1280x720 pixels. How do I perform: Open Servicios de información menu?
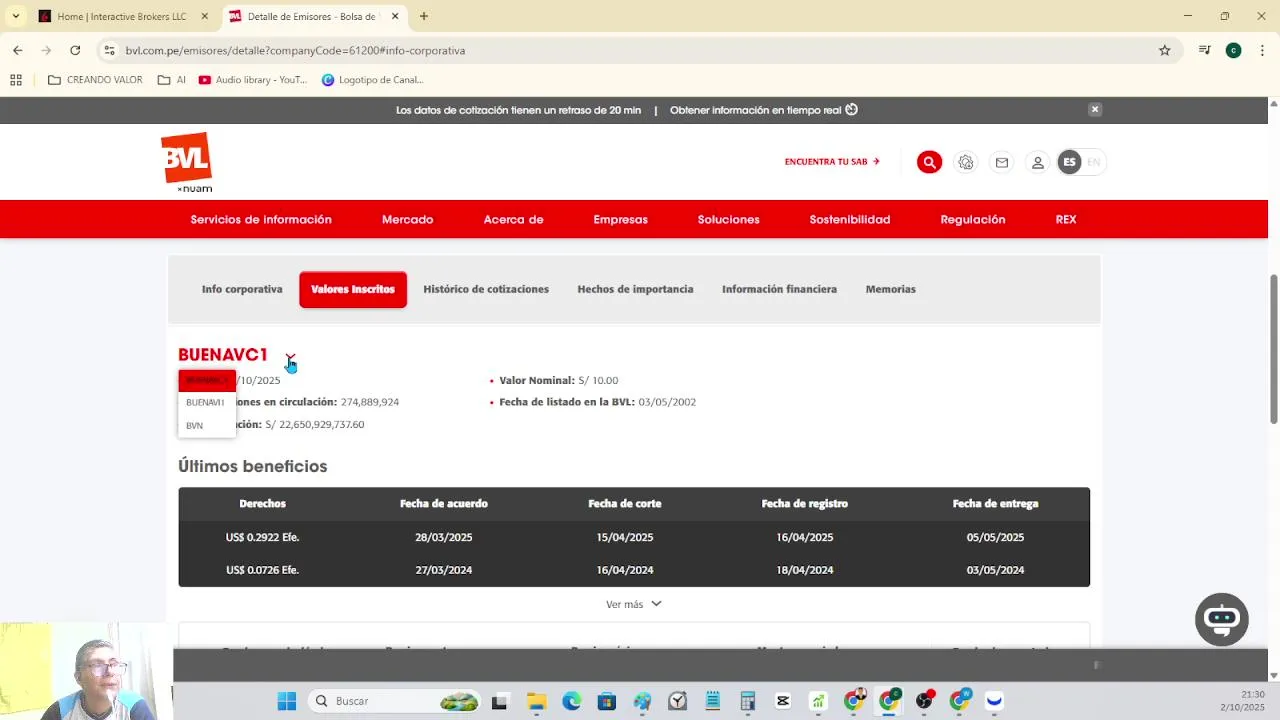261,219
